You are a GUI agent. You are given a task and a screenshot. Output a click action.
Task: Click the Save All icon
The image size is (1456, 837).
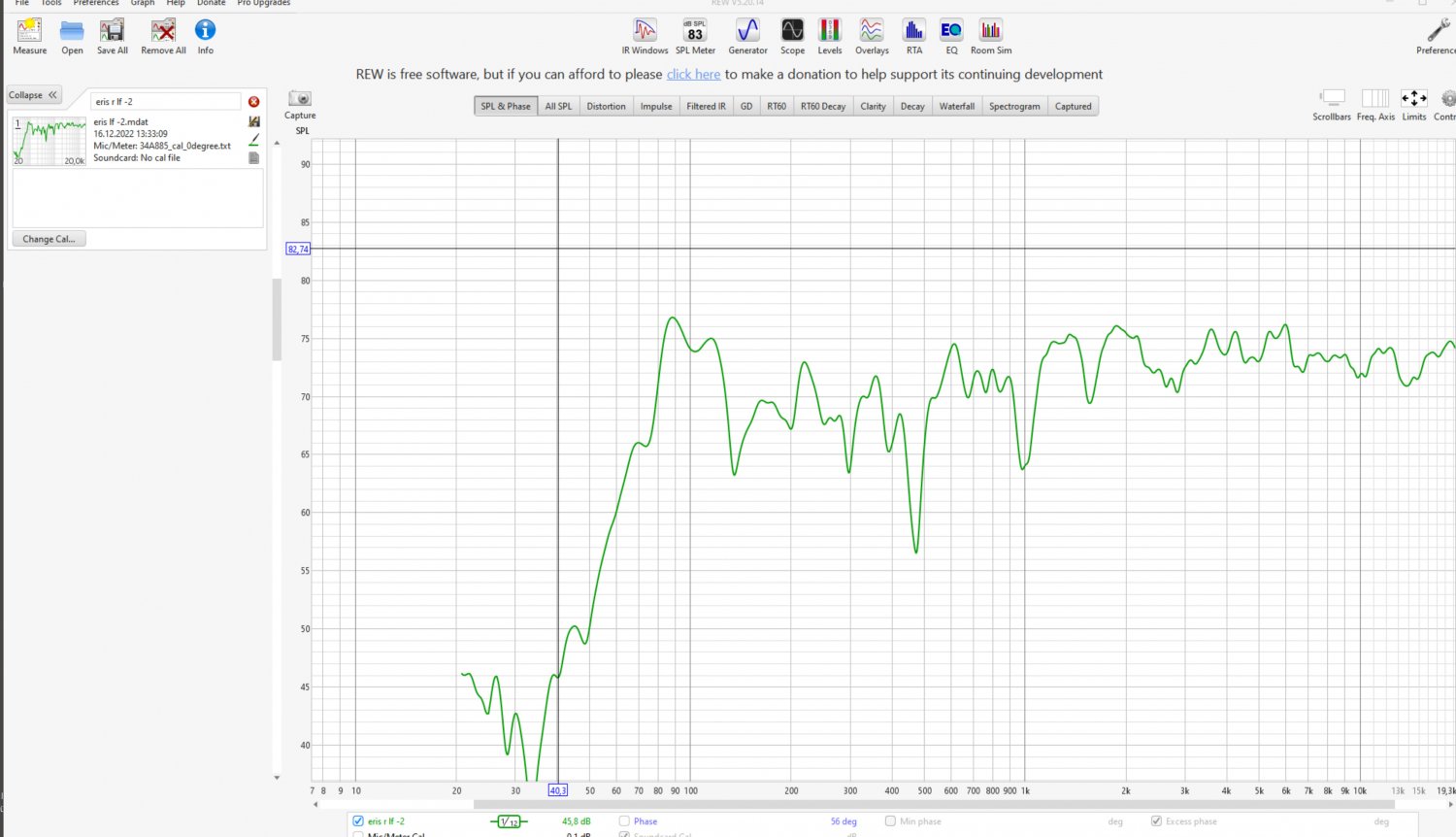pyautogui.click(x=113, y=37)
